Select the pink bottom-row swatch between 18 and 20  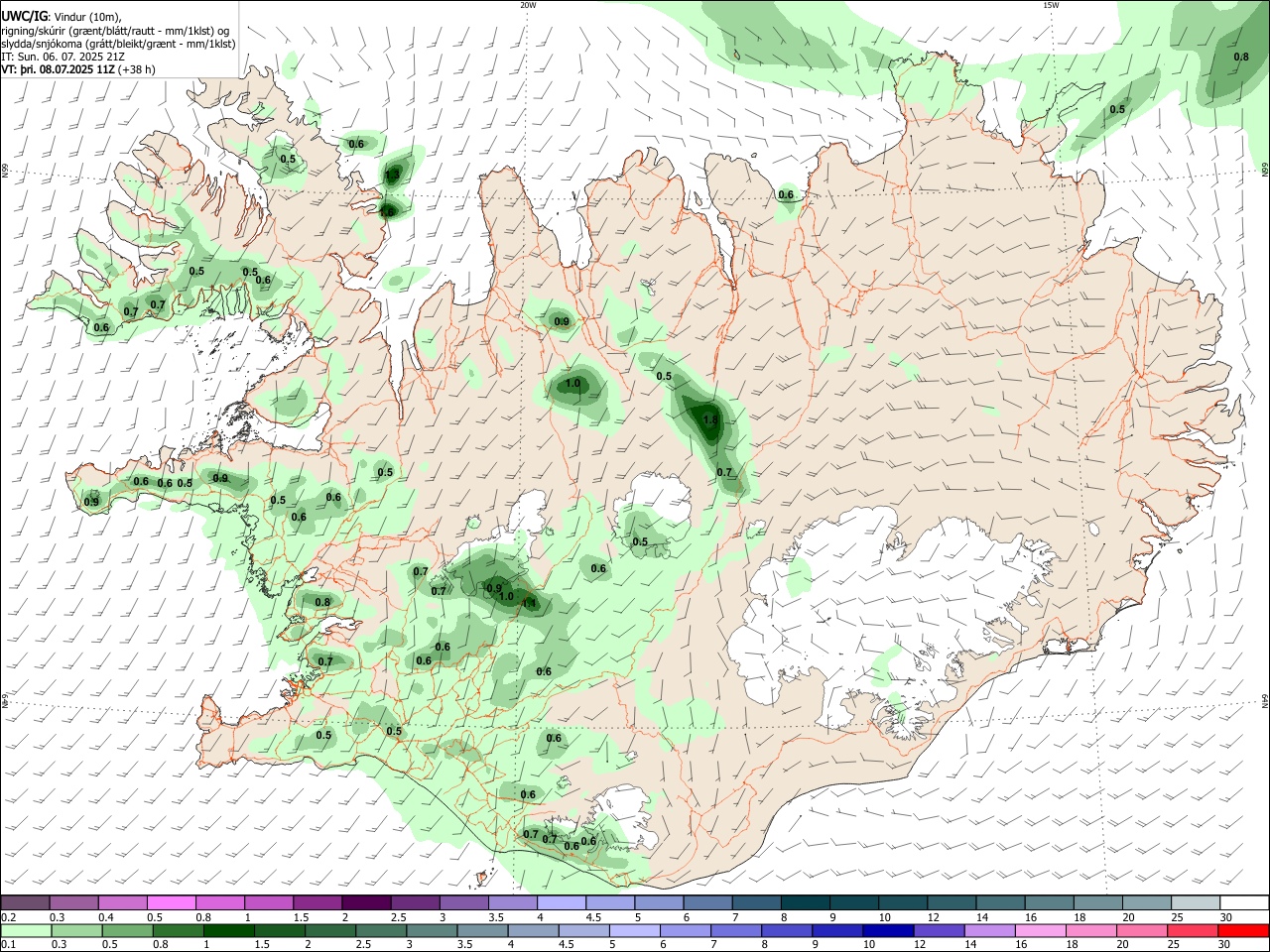(1091, 931)
